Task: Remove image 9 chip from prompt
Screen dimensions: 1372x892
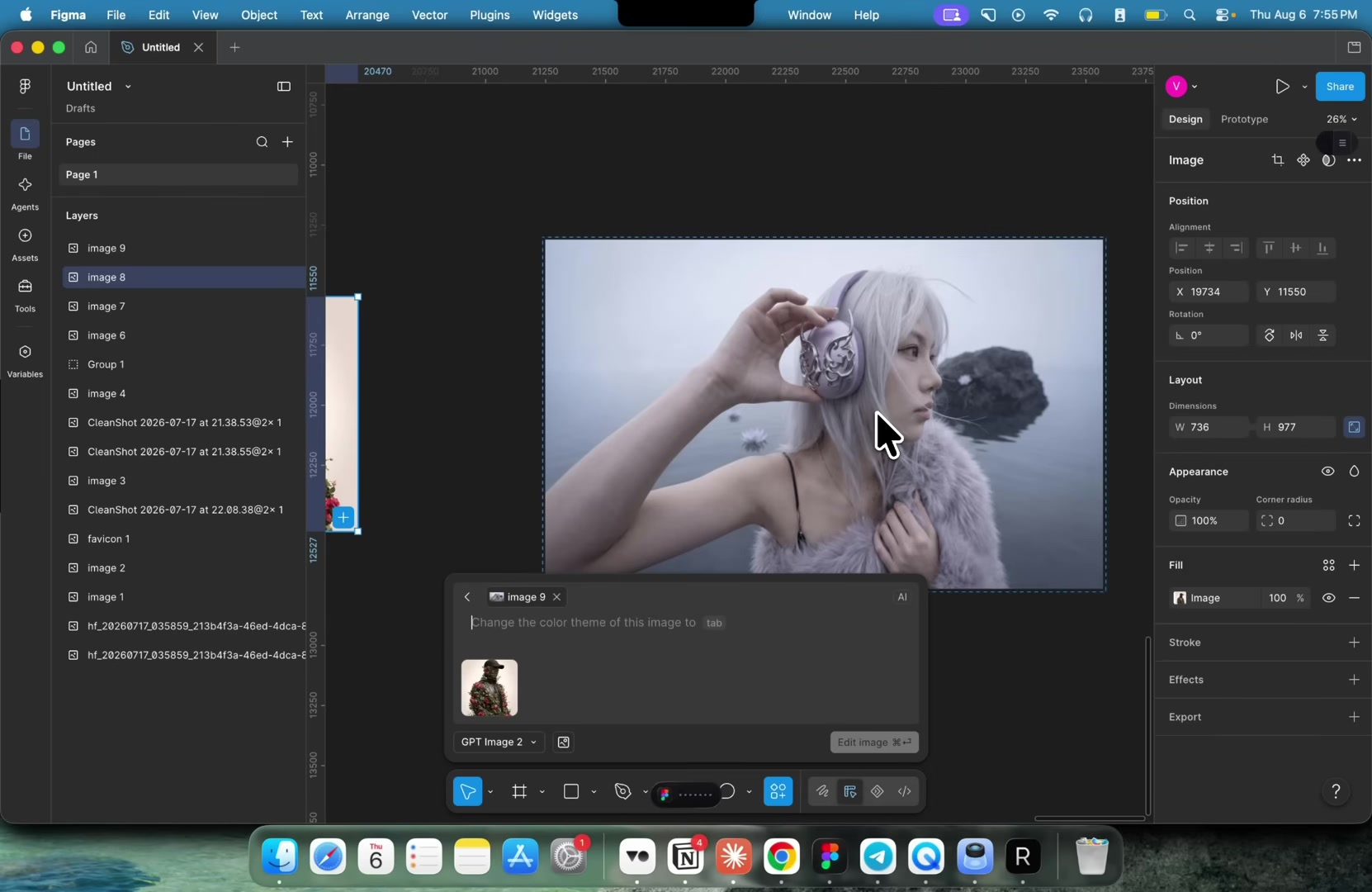Action: pos(556,597)
